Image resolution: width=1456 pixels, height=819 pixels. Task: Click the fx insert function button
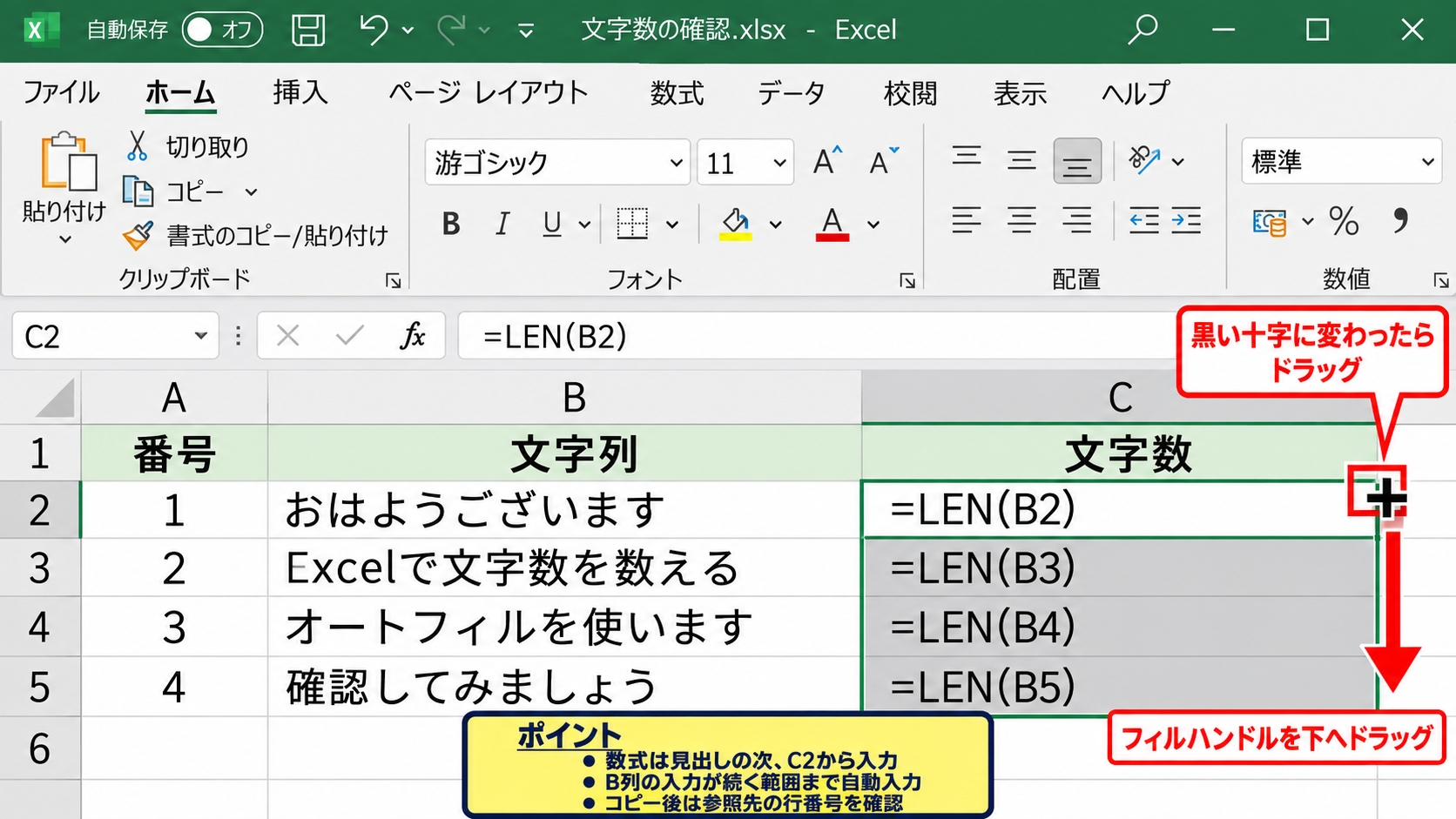pos(413,336)
